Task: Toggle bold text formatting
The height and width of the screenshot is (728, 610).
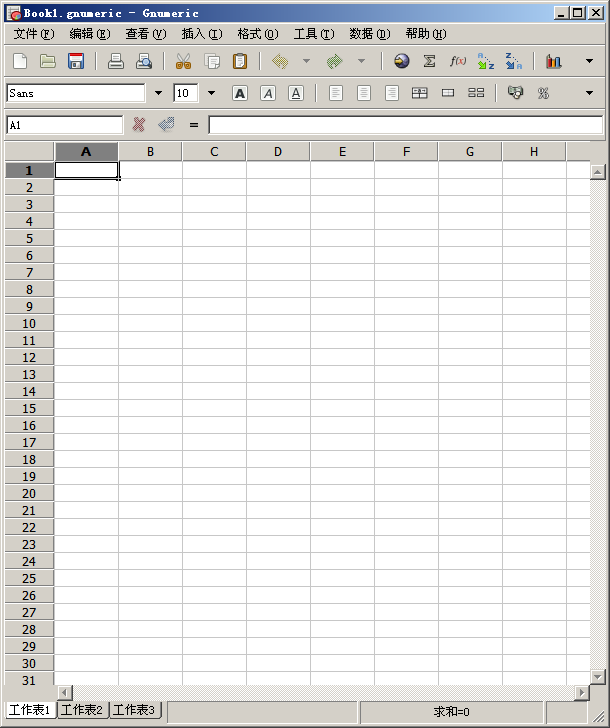Action: tap(240, 93)
